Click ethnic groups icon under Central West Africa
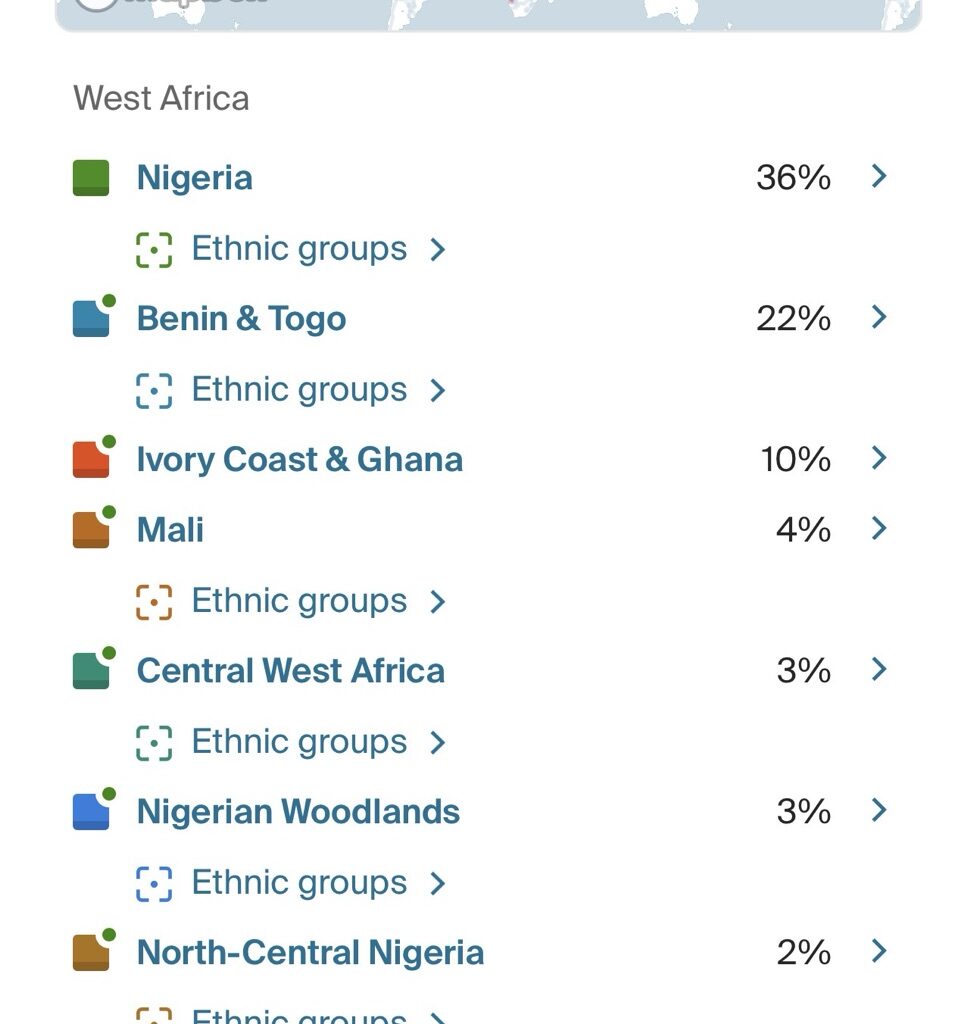The height and width of the screenshot is (1024, 977). pos(154,742)
